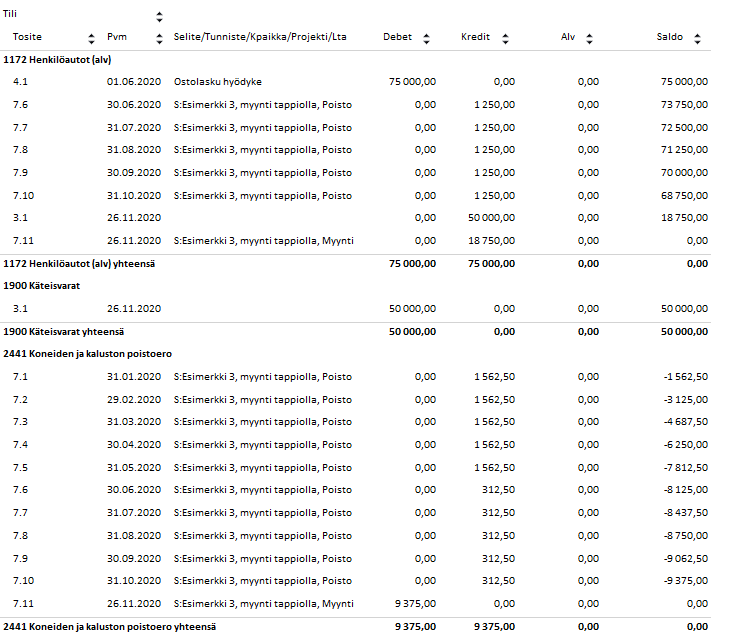Click saldo value -8 750,00
The height and width of the screenshot is (638, 730).
686,536
